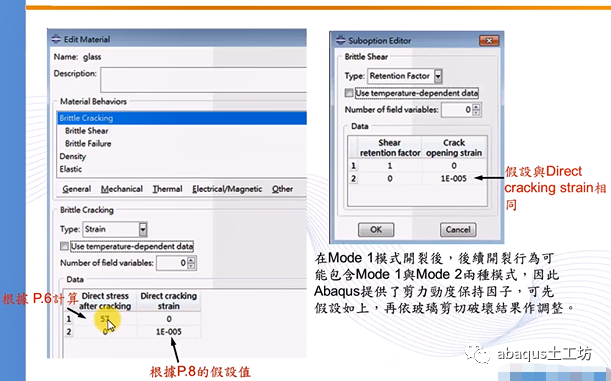Click Direct cracking strain column header
Screen dimensions: 611x381
tap(169, 301)
